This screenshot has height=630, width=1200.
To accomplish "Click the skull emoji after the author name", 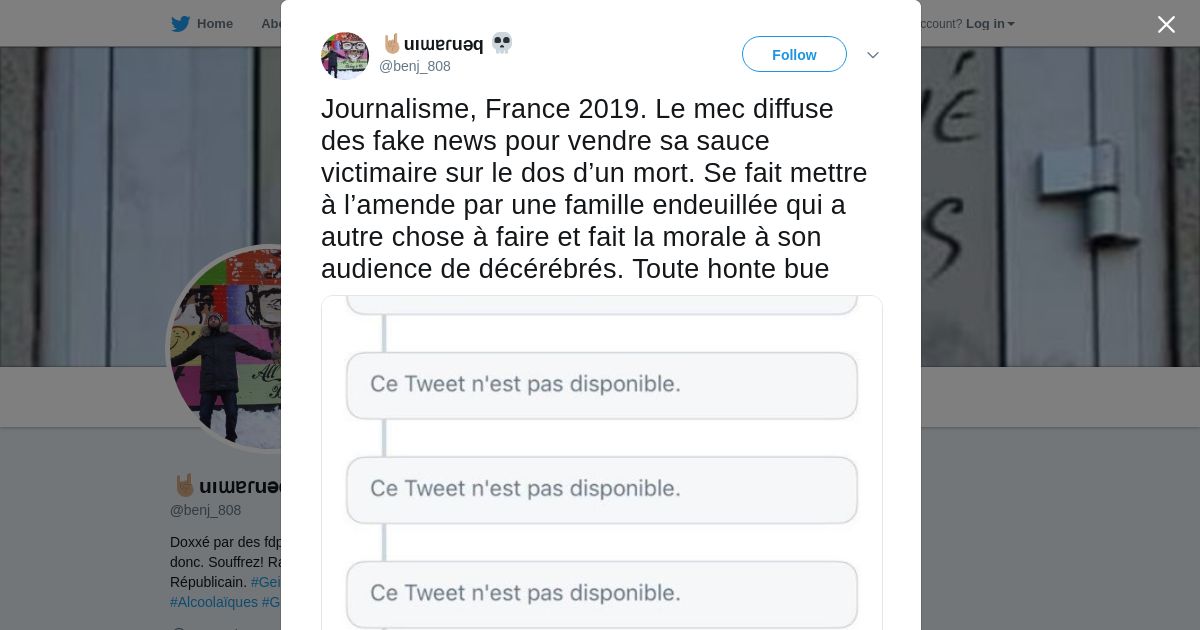I will coord(502,43).
